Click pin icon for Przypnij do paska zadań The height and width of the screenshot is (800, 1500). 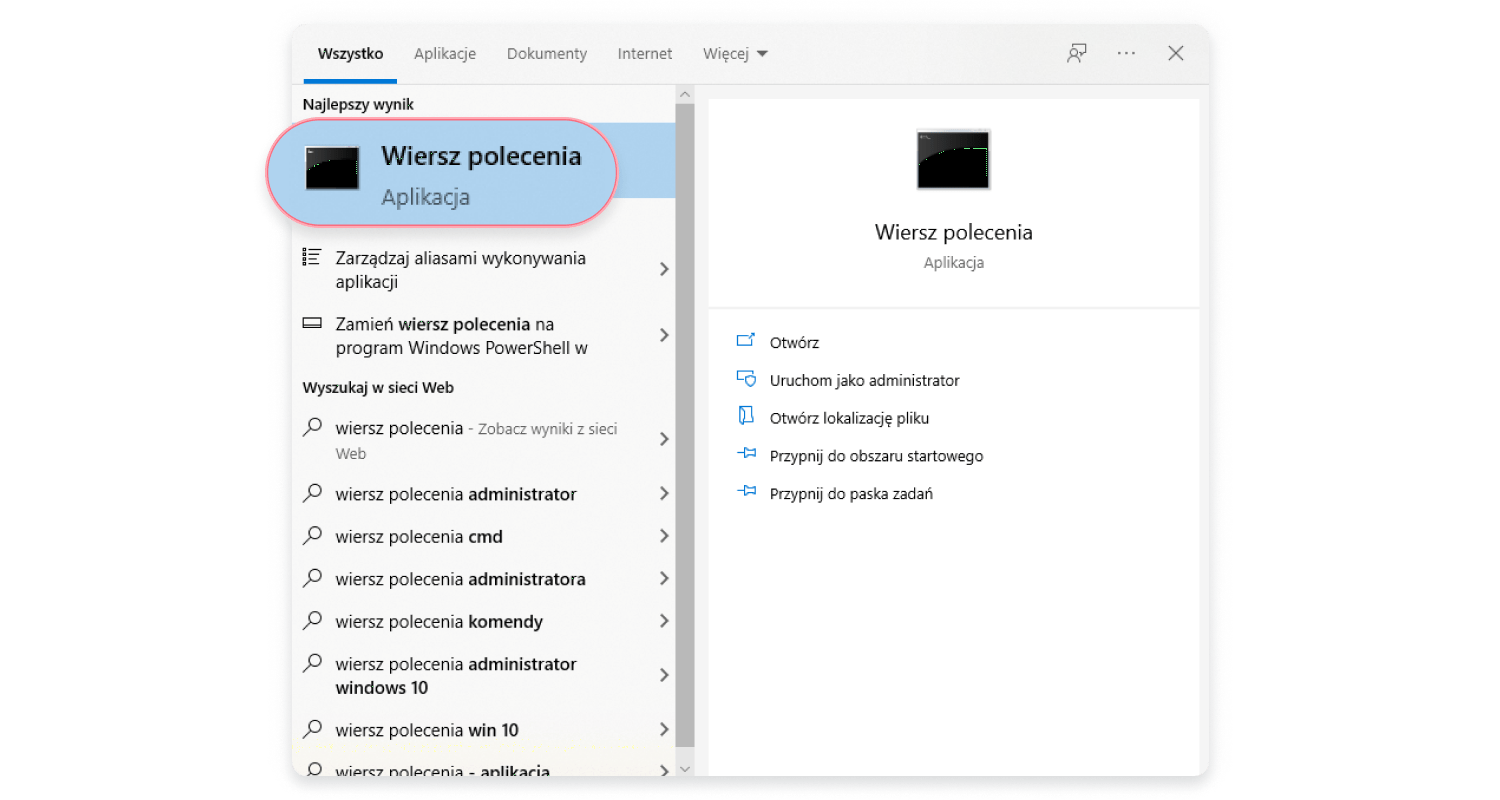pyautogui.click(x=746, y=492)
